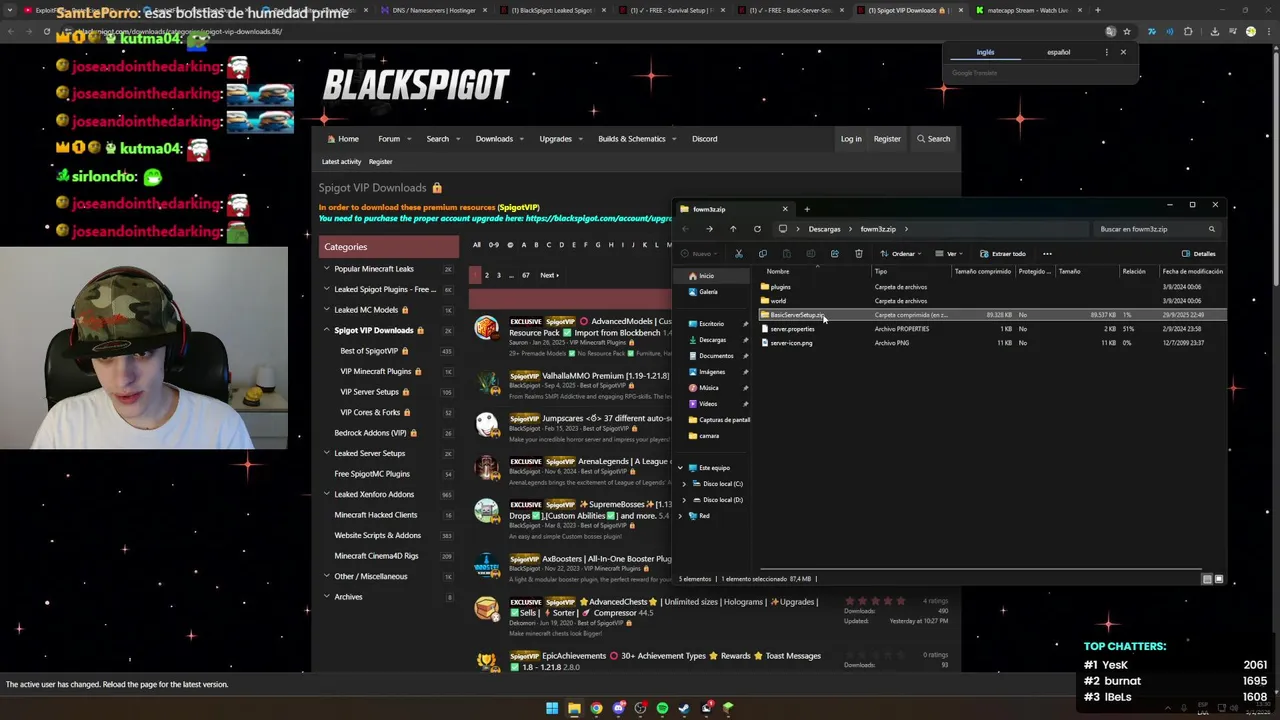Close the Google Translate popup
Screen dimensions: 1280x720
click(1123, 52)
